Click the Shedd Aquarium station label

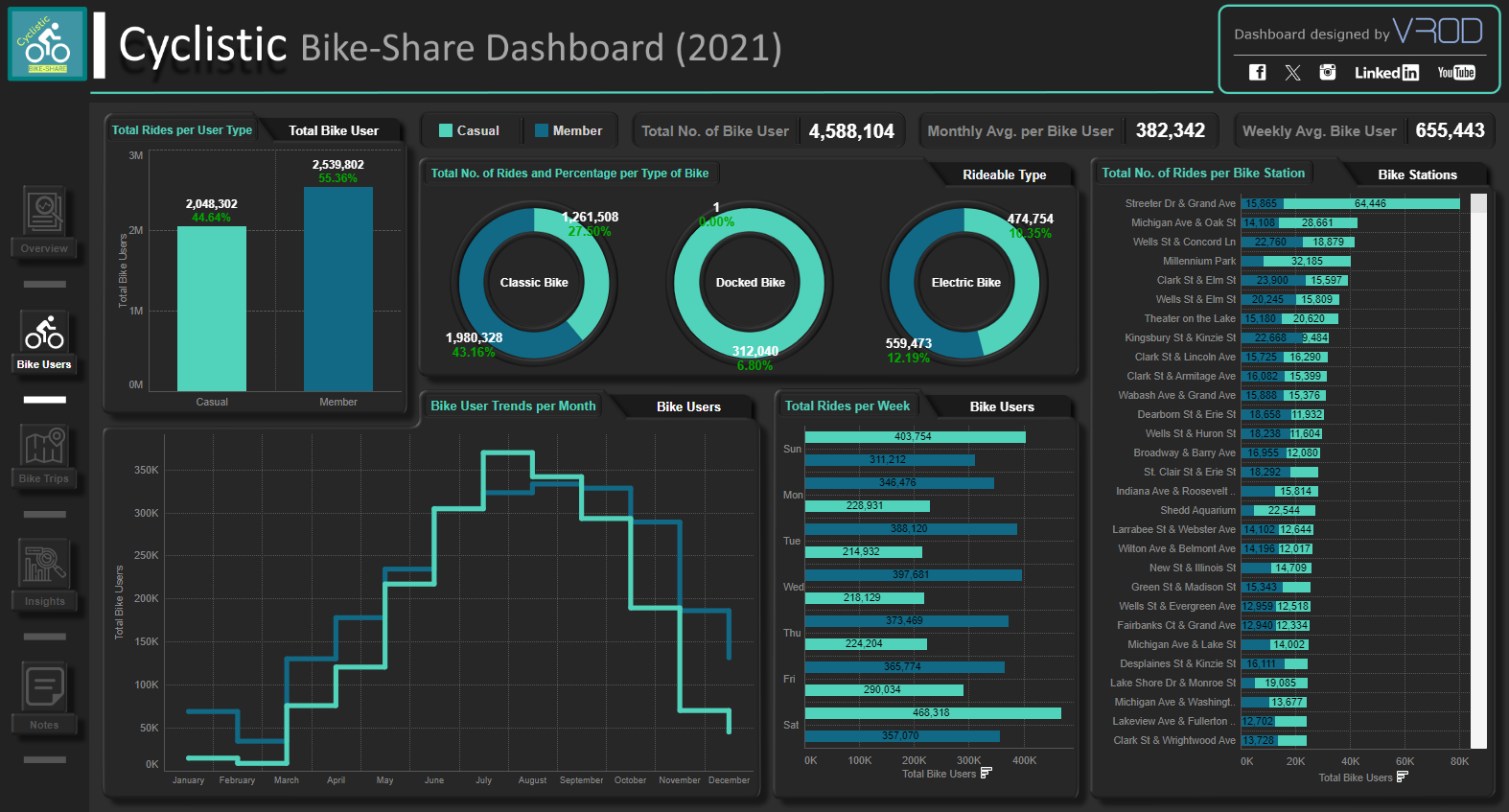pos(1197,510)
